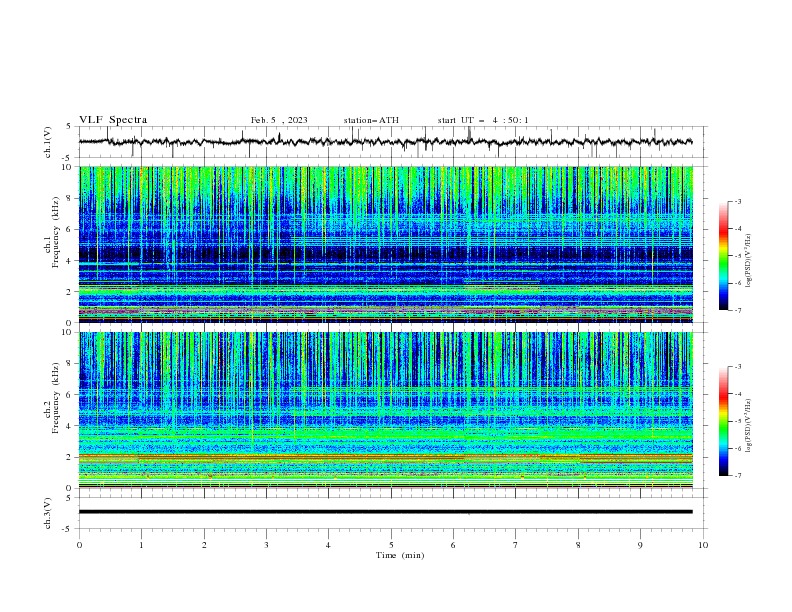Click the "station=ATH" header label
Viewport: 792px width, 612px height.
371,120
